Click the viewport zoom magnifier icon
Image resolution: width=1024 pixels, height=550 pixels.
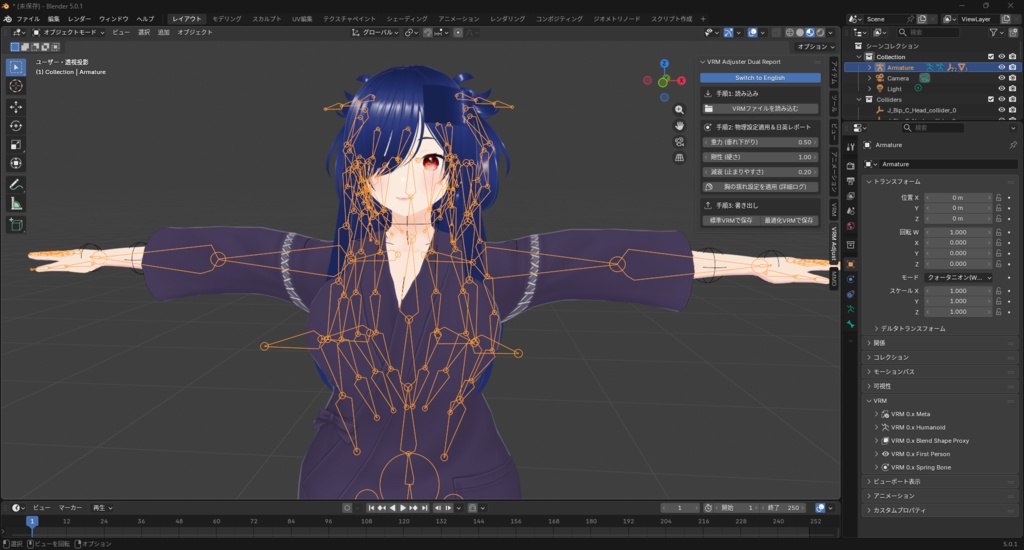pyautogui.click(x=679, y=110)
